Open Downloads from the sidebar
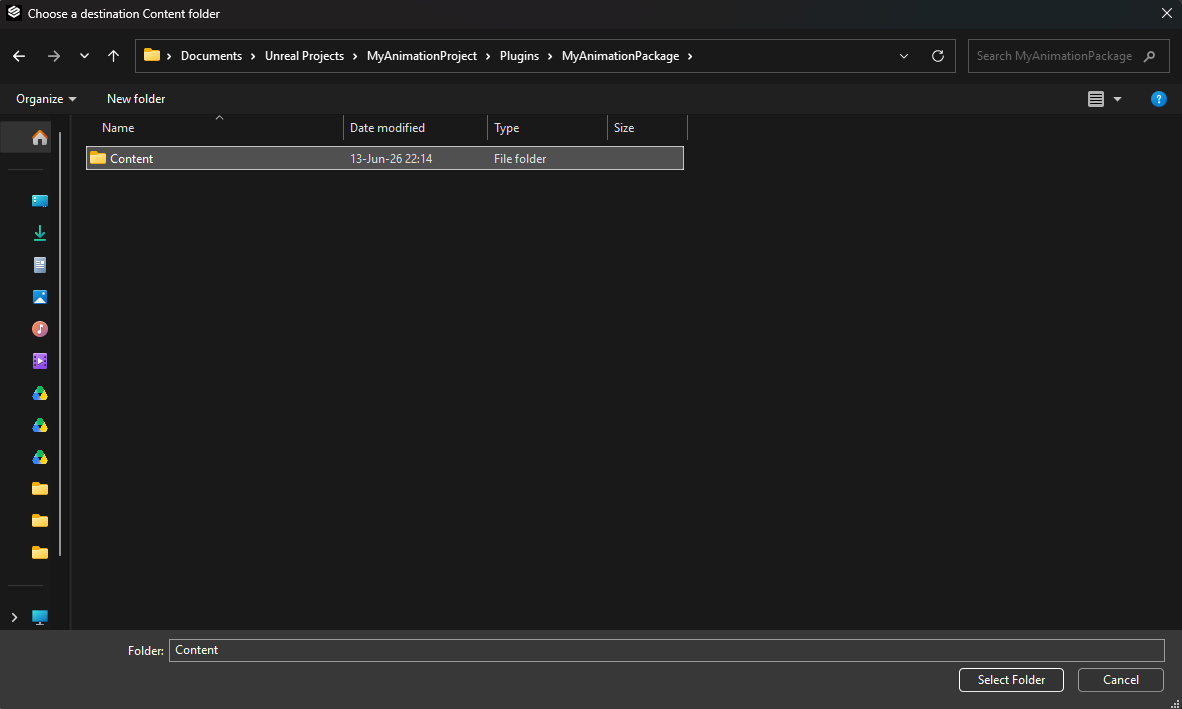1182x709 pixels. click(40, 233)
